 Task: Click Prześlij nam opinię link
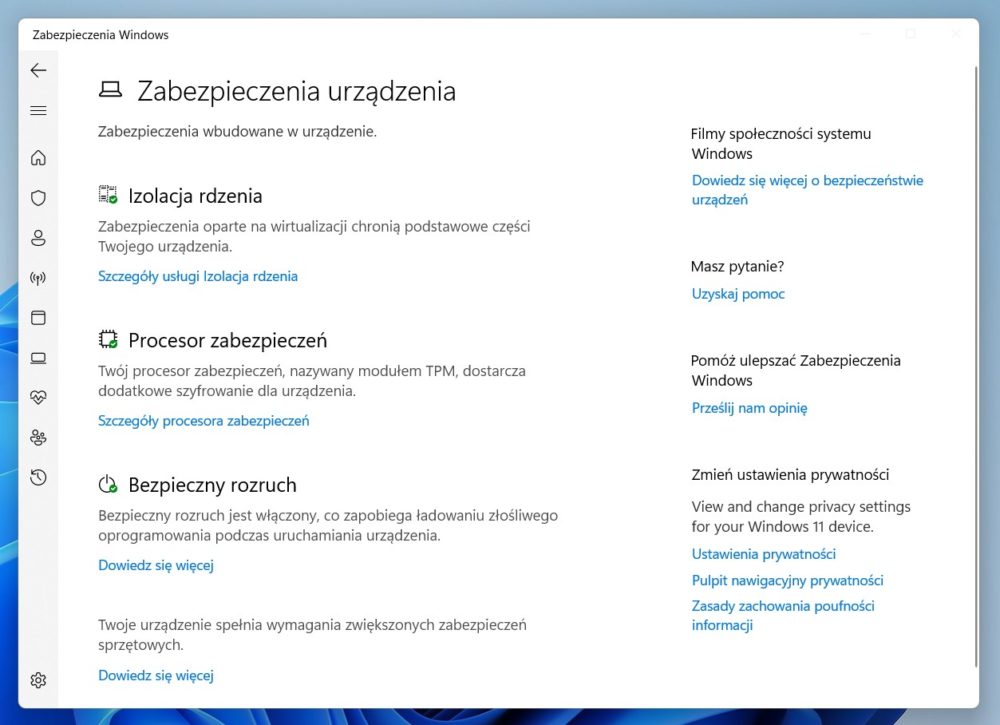coord(749,408)
